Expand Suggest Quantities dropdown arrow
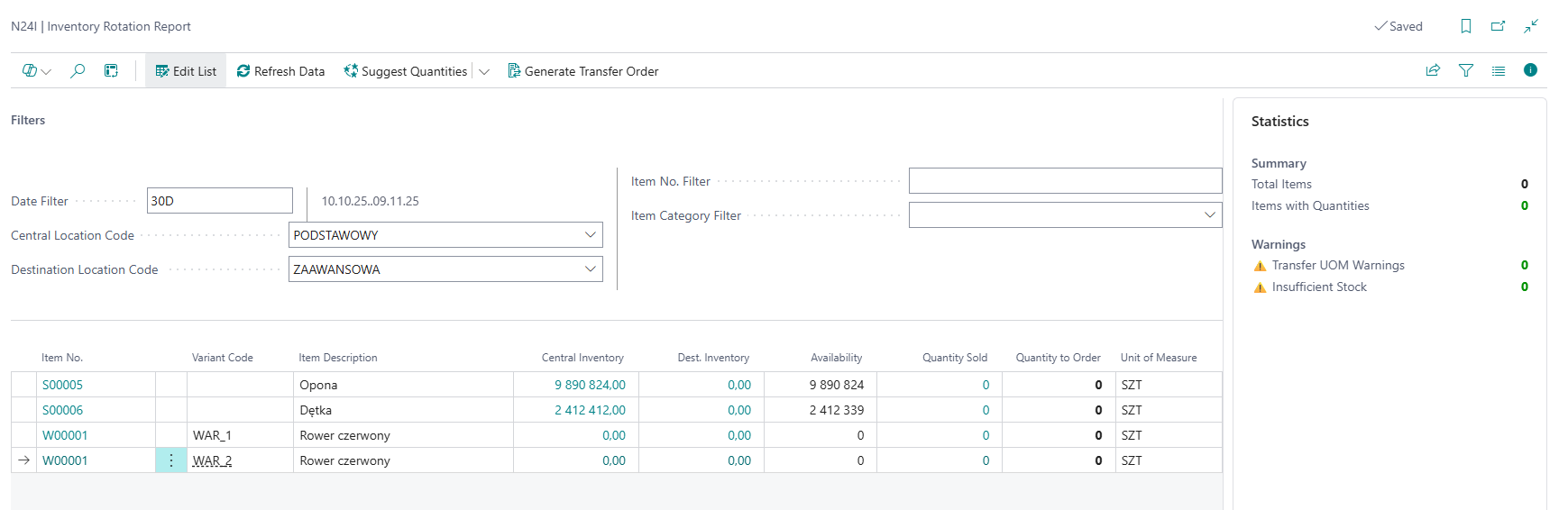Image resolution: width=1568 pixels, height=510 pixels. (484, 71)
